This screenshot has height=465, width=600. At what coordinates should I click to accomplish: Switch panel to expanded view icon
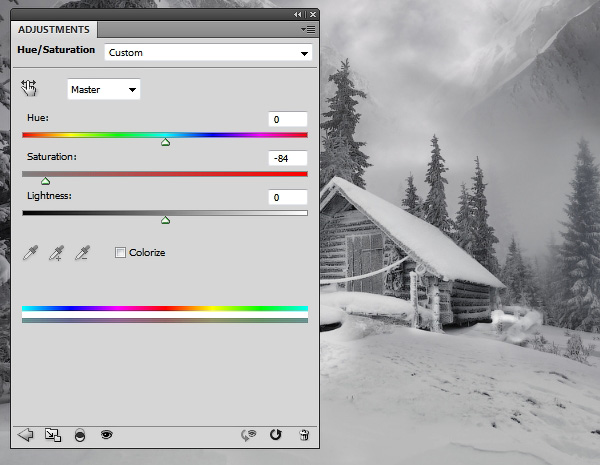[x=53, y=435]
